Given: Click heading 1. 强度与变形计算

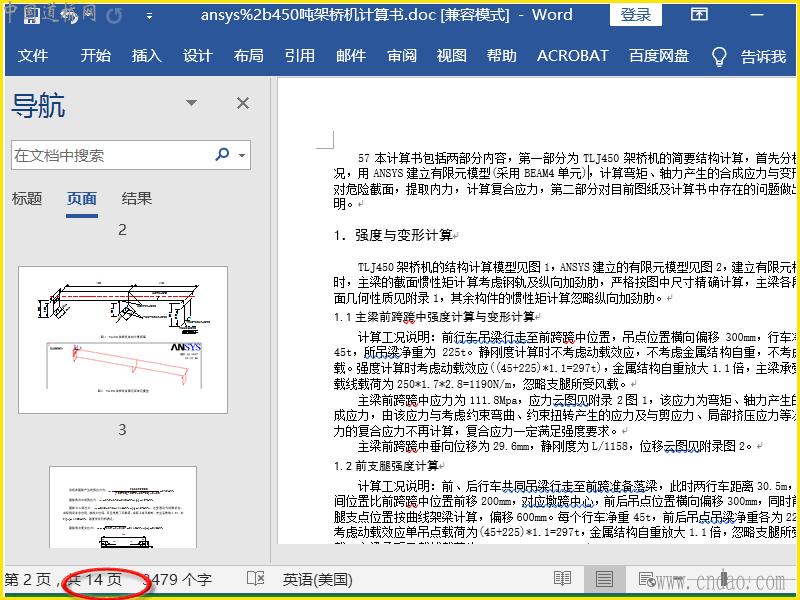Looking at the screenshot, I should tap(396, 235).
